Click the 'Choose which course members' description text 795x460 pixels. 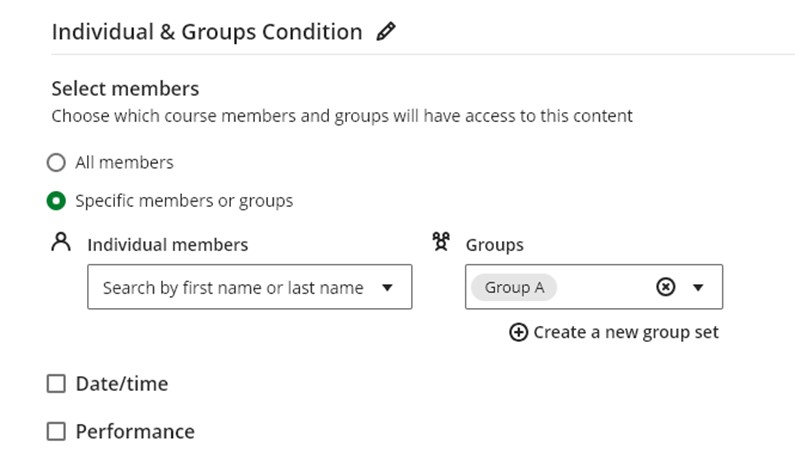pyautogui.click(x=342, y=116)
